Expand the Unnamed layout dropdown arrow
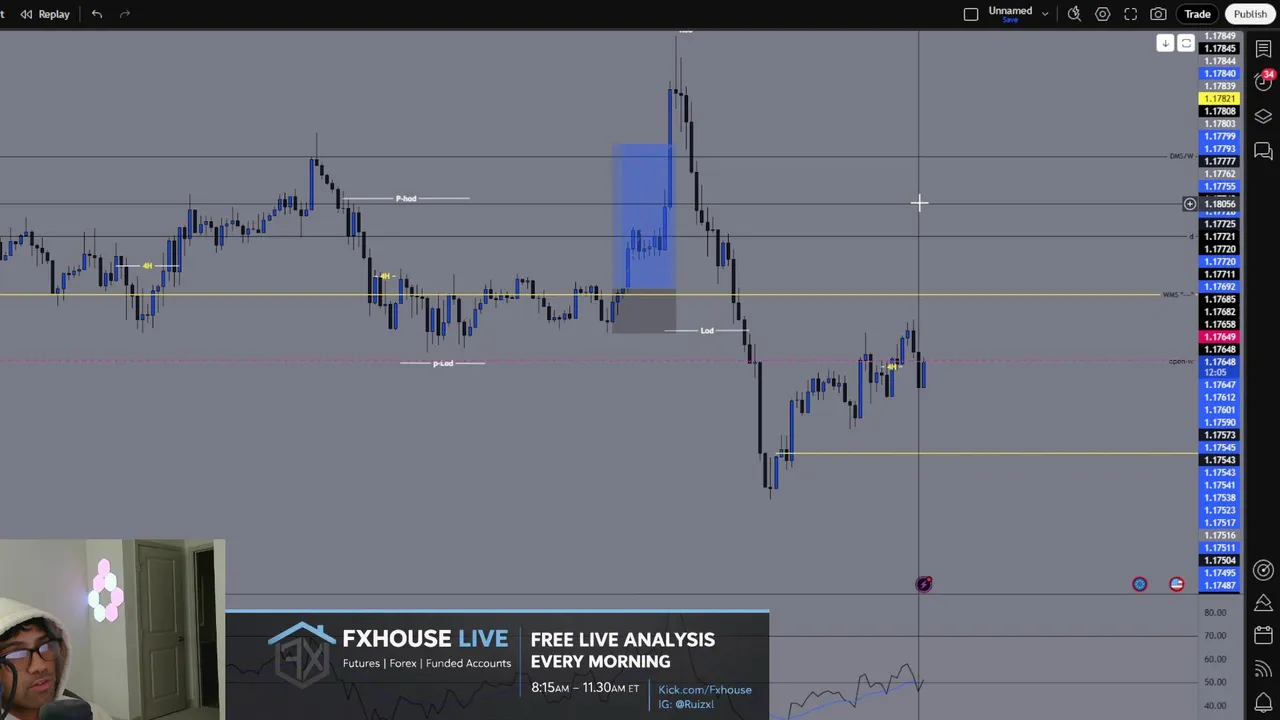This screenshot has height=720, width=1280. (x=1045, y=14)
